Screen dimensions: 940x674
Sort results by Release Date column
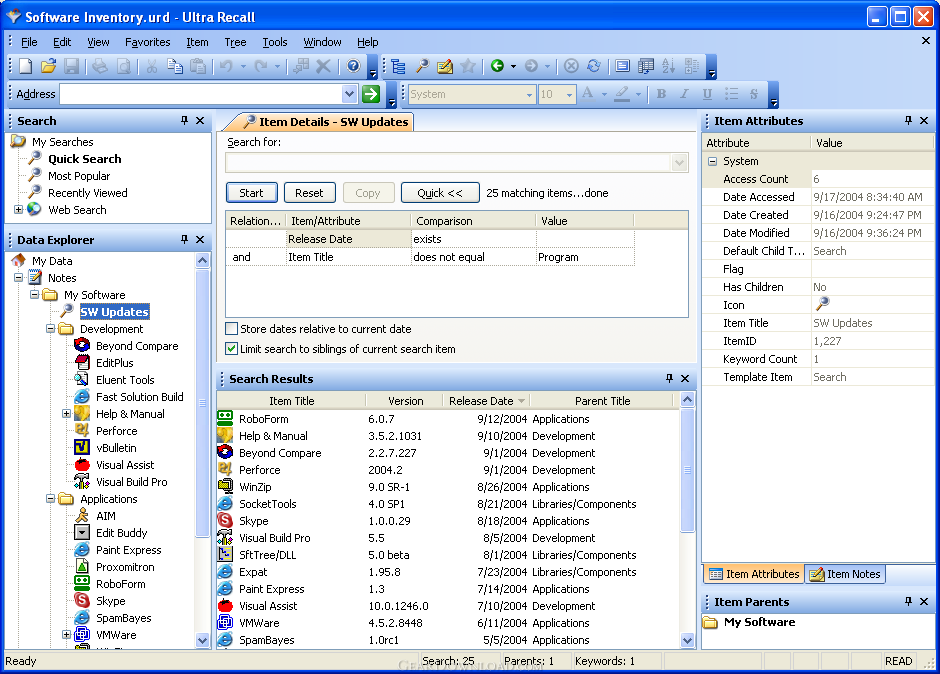[486, 401]
